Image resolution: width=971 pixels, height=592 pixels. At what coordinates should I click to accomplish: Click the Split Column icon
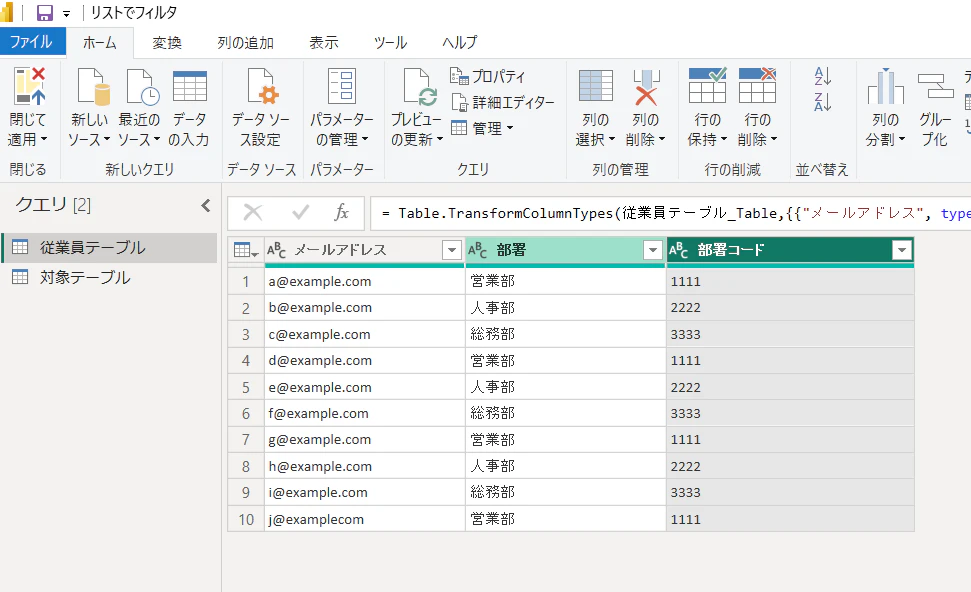coord(886,87)
